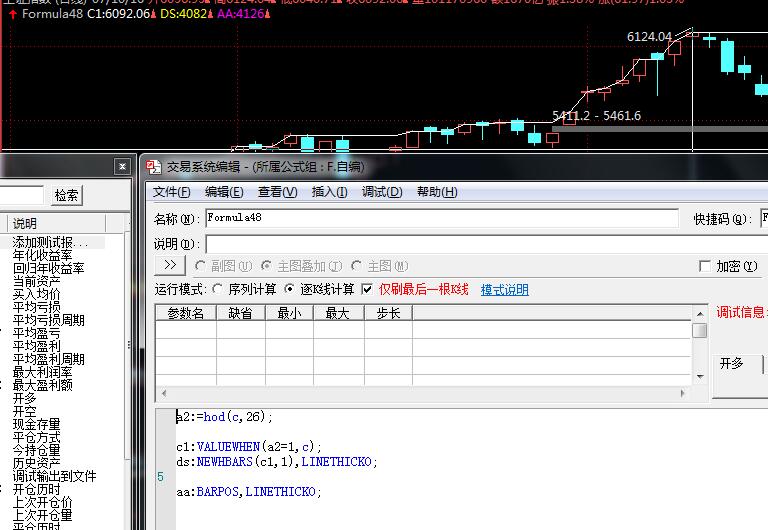The height and width of the screenshot is (530, 768).
Task: Select 逐K线计算 run mode
Action: [x=289, y=289]
